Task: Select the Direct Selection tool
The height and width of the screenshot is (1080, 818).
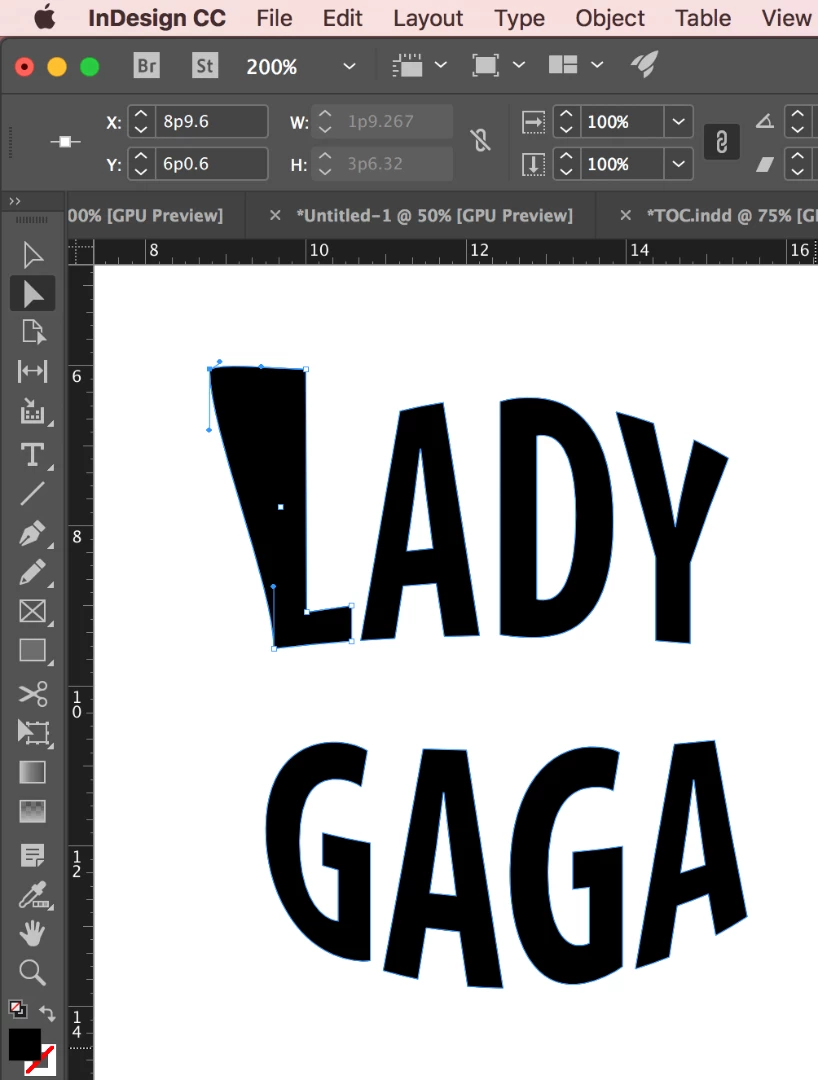Action: [32, 294]
